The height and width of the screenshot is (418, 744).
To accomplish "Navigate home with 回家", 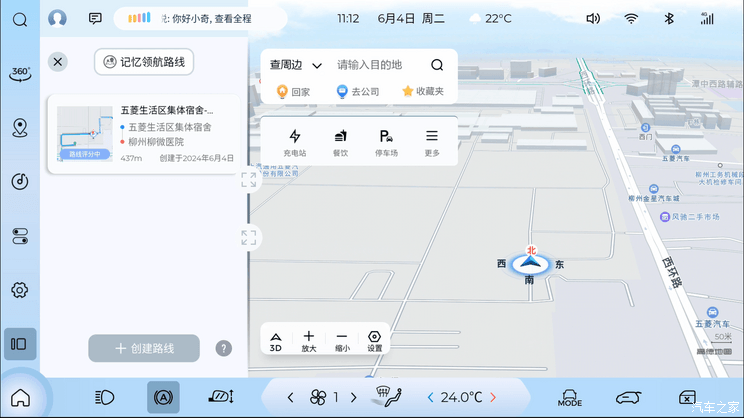I will point(293,91).
